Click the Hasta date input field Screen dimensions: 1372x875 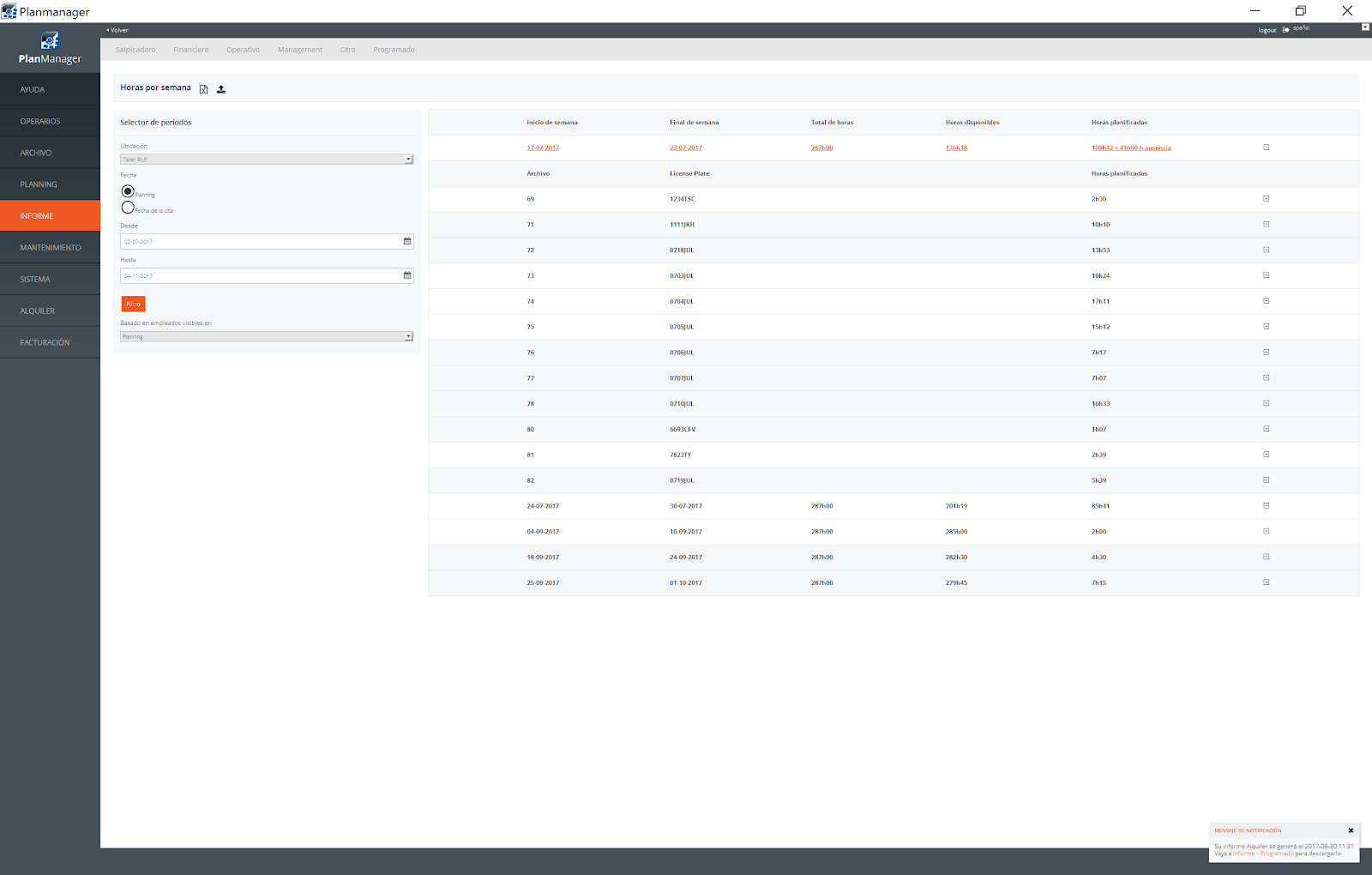262,275
